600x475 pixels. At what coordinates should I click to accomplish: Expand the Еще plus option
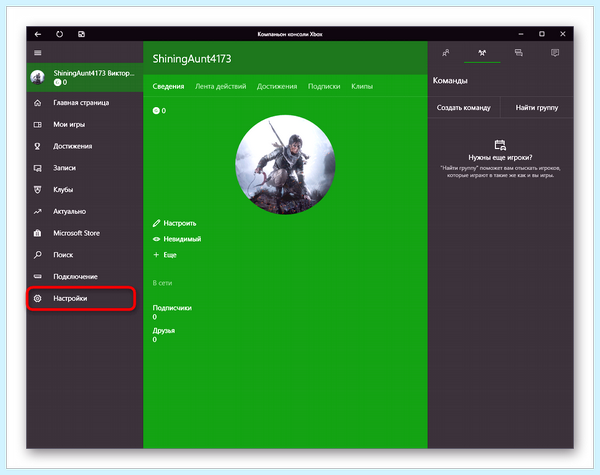pyautogui.click(x=165, y=255)
